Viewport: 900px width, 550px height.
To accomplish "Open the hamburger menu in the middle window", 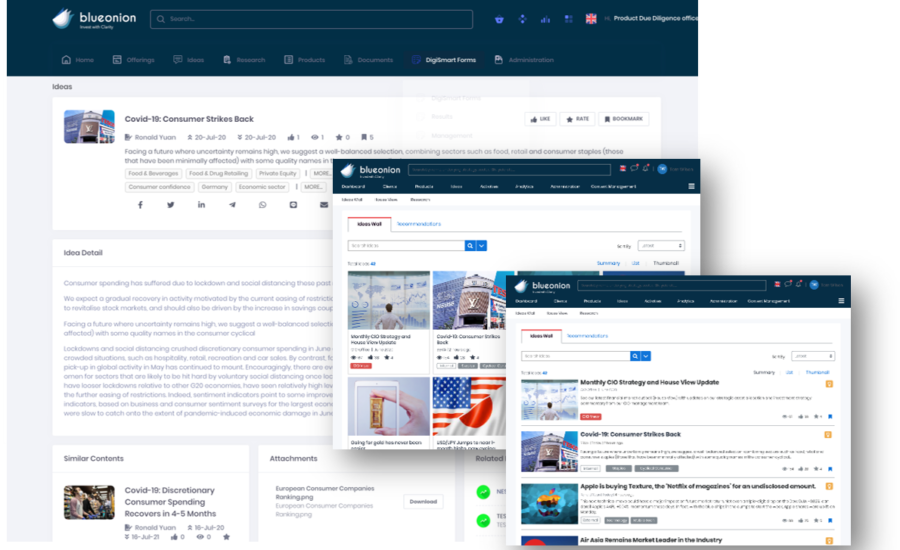I will pyautogui.click(x=691, y=186).
